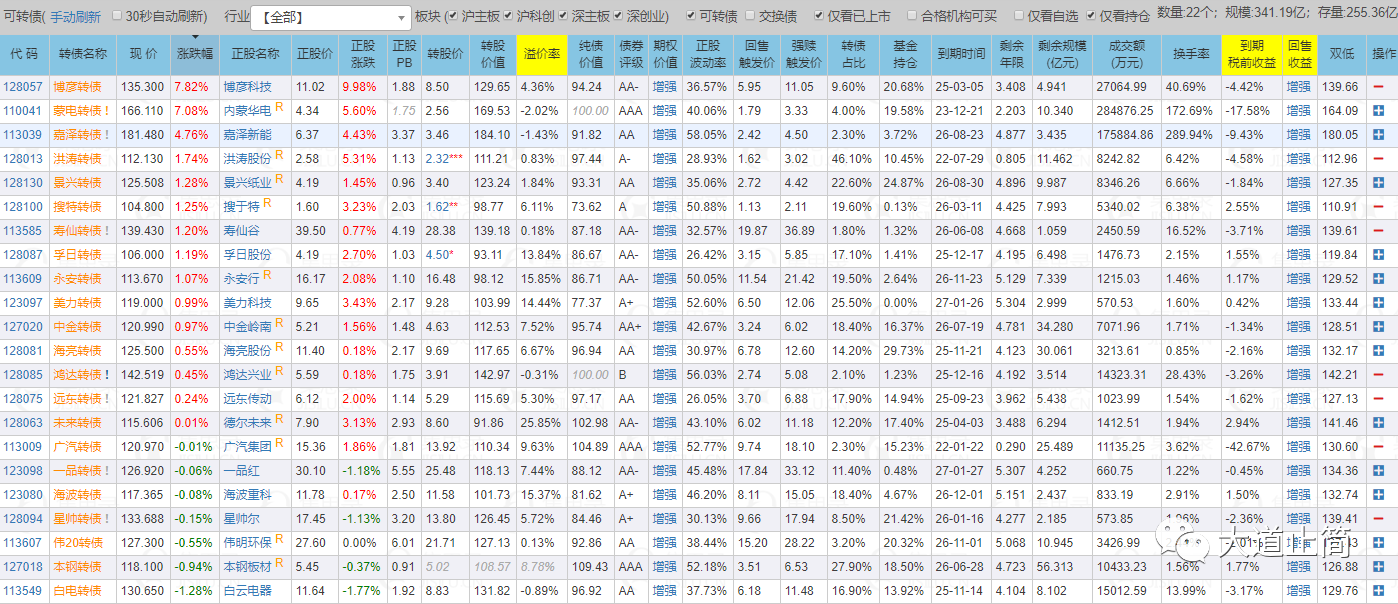
Task: Click the plus icon in 嘉泽转债 row
Action: click(x=1379, y=135)
